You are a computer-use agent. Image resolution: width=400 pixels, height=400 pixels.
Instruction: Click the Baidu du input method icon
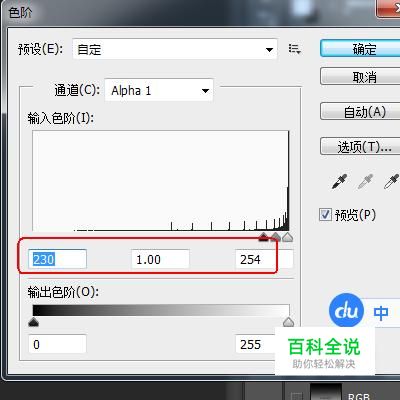[x=346, y=310]
